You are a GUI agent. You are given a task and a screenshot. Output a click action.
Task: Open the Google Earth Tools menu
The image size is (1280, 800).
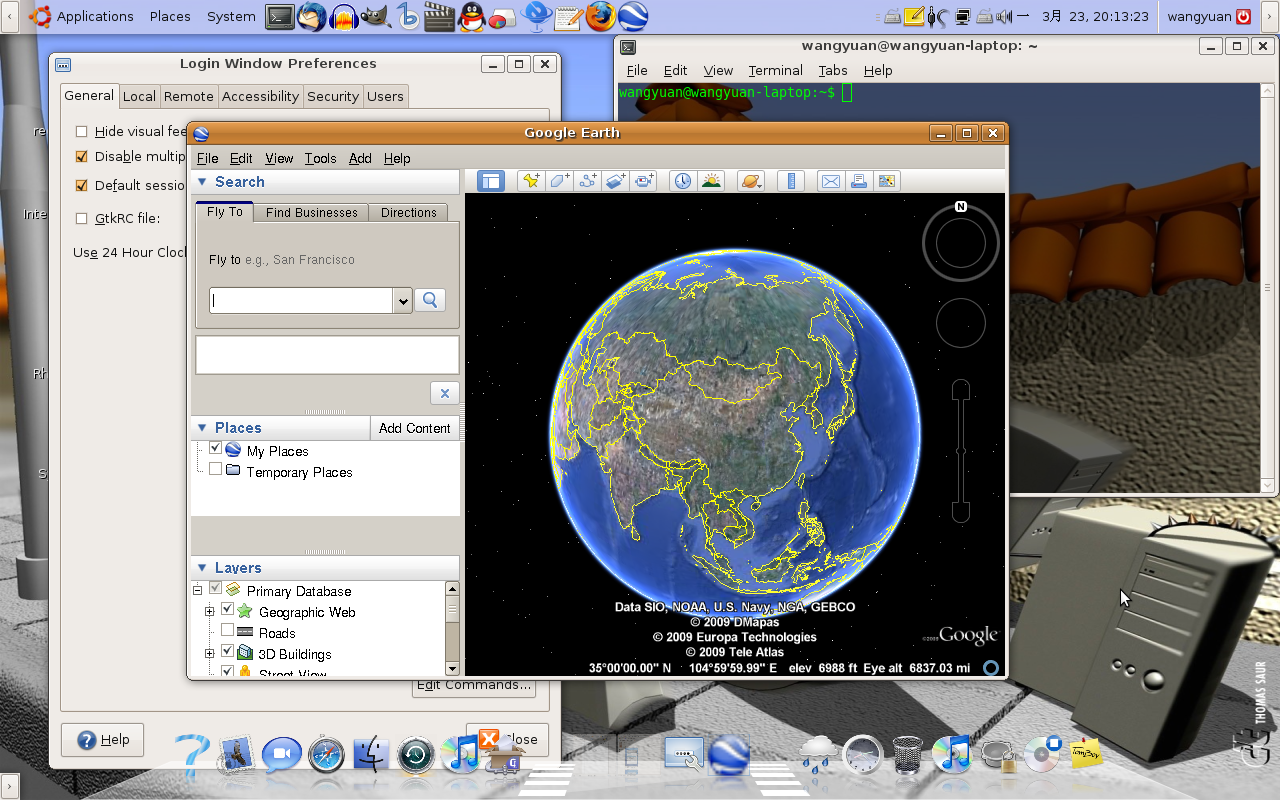[x=320, y=158]
